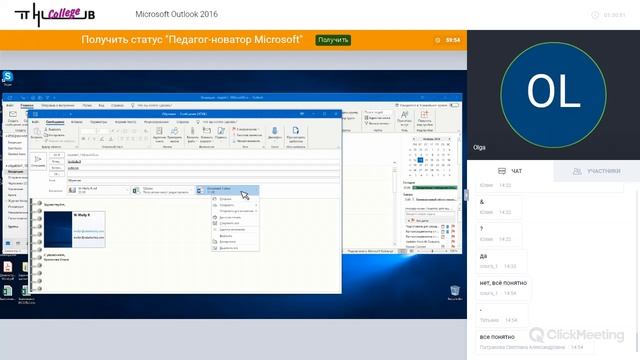Click the OL presenter avatar circle
The width and height of the screenshot is (640, 360).
tap(553, 95)
